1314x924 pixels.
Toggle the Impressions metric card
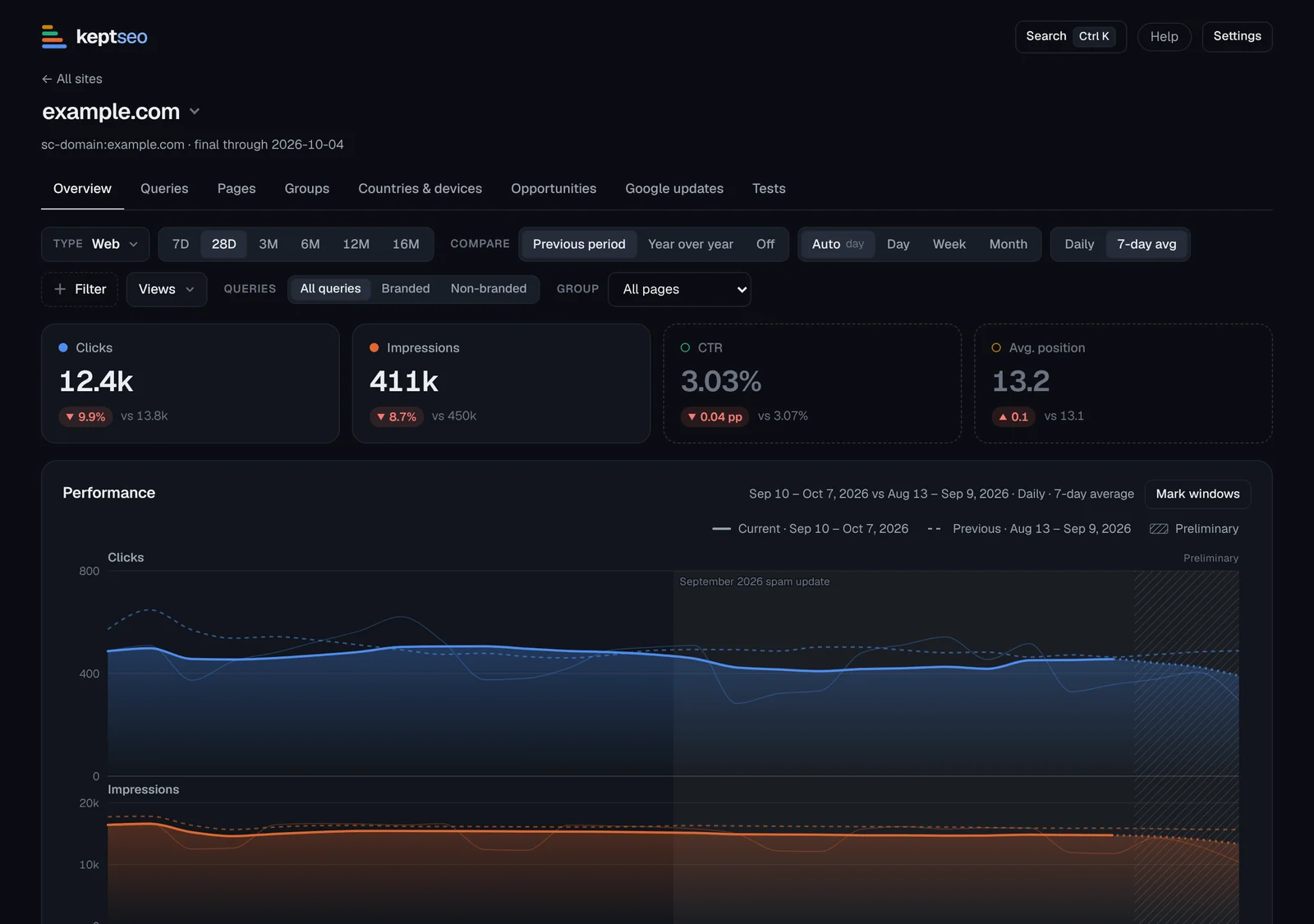coord(501,384)
